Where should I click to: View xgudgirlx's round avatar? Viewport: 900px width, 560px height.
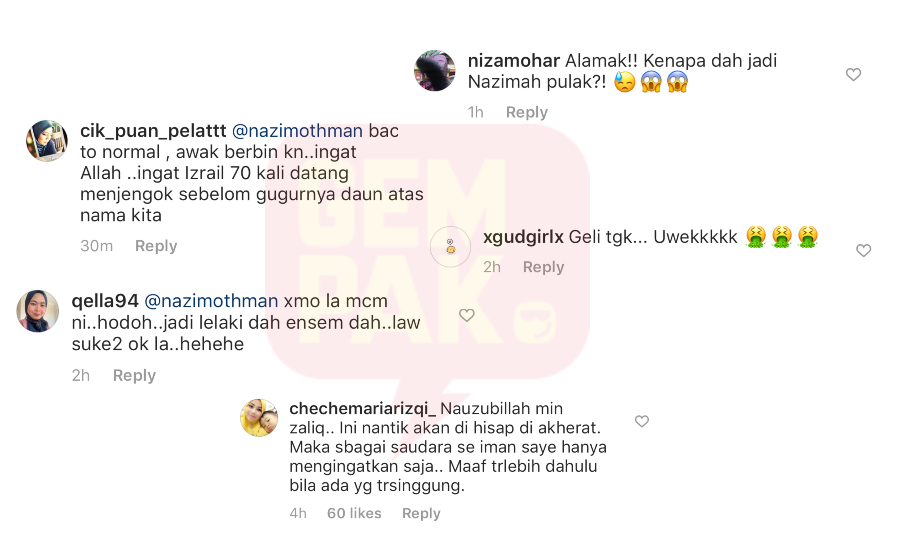(x=451, y=247)
